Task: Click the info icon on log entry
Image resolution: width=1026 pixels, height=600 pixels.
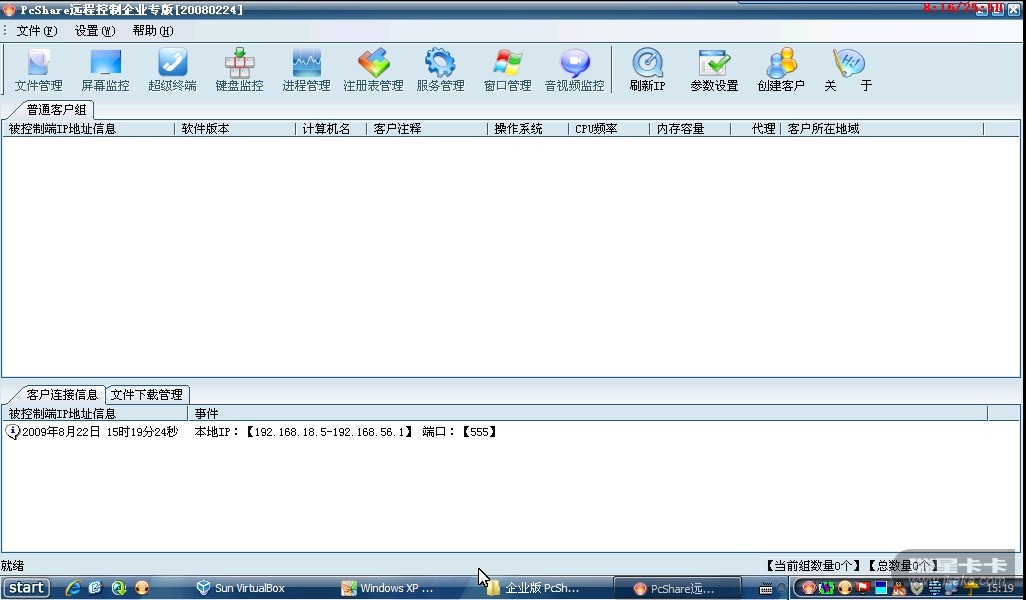Action: point(12,432)
